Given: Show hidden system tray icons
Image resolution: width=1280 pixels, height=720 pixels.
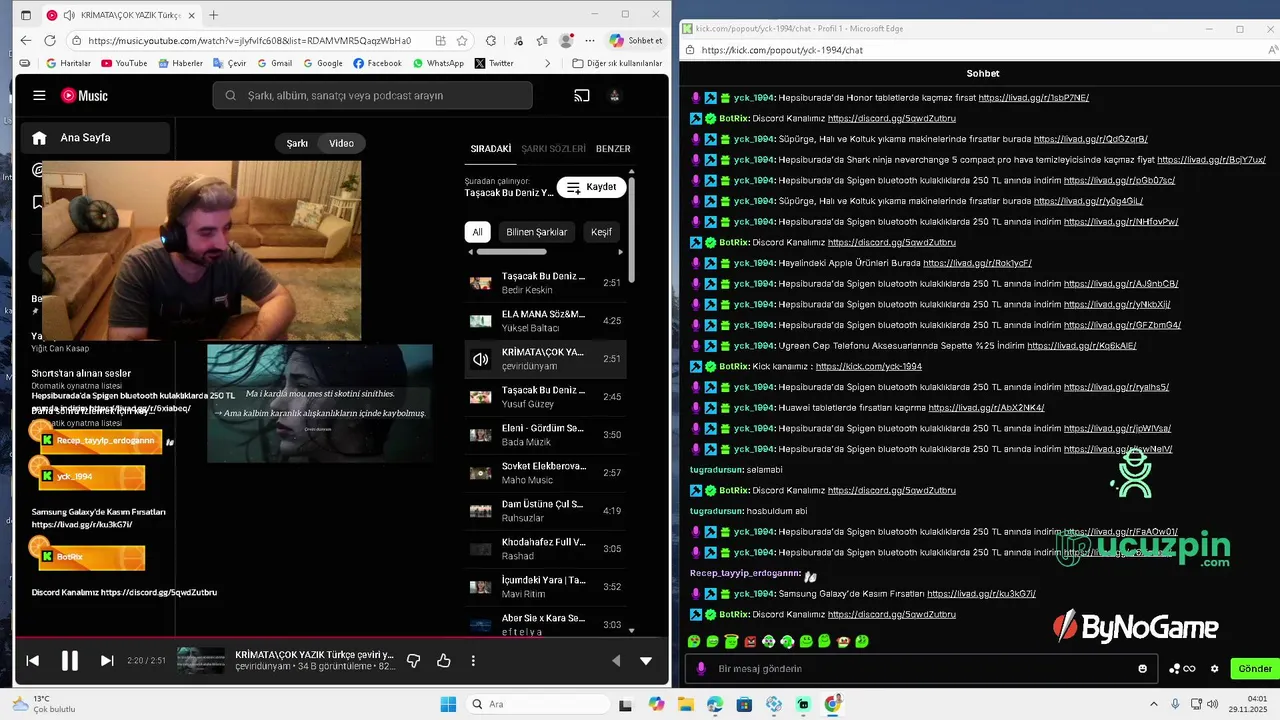Looking at the screenshot, I should pyautogui.click(x=1153, y=704).
